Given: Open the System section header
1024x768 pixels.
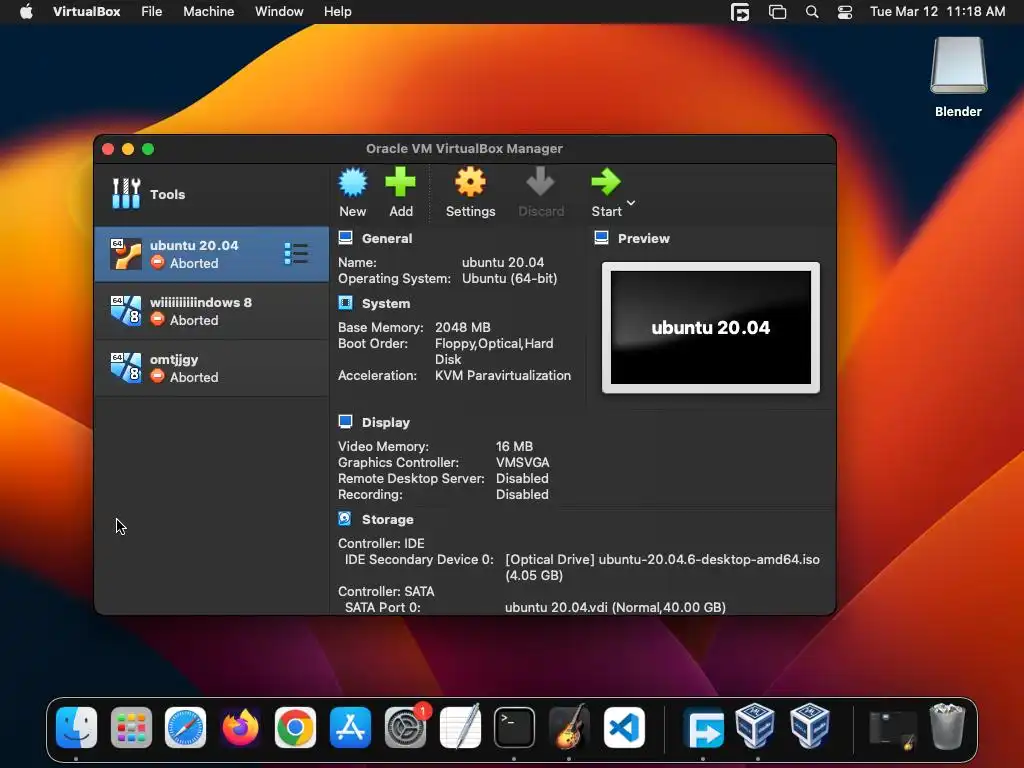Looking at the screenshot, I should click(386, 304).
